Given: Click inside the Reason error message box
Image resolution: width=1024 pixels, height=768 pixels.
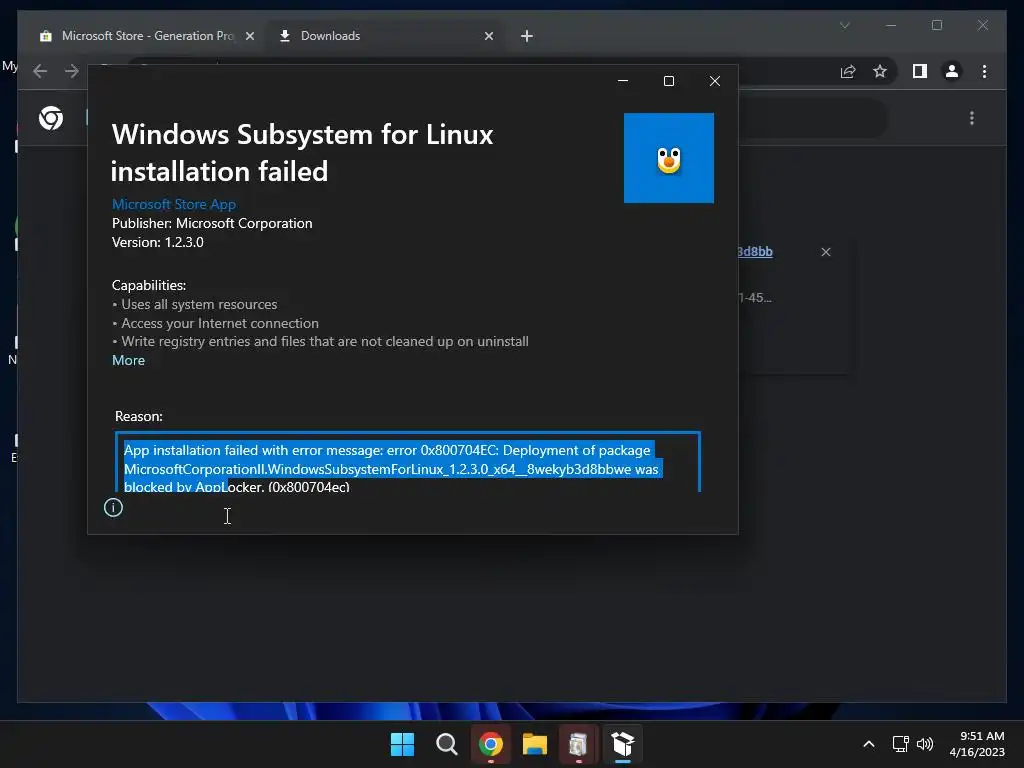Looking at the screenshot, I should [408, 462].
